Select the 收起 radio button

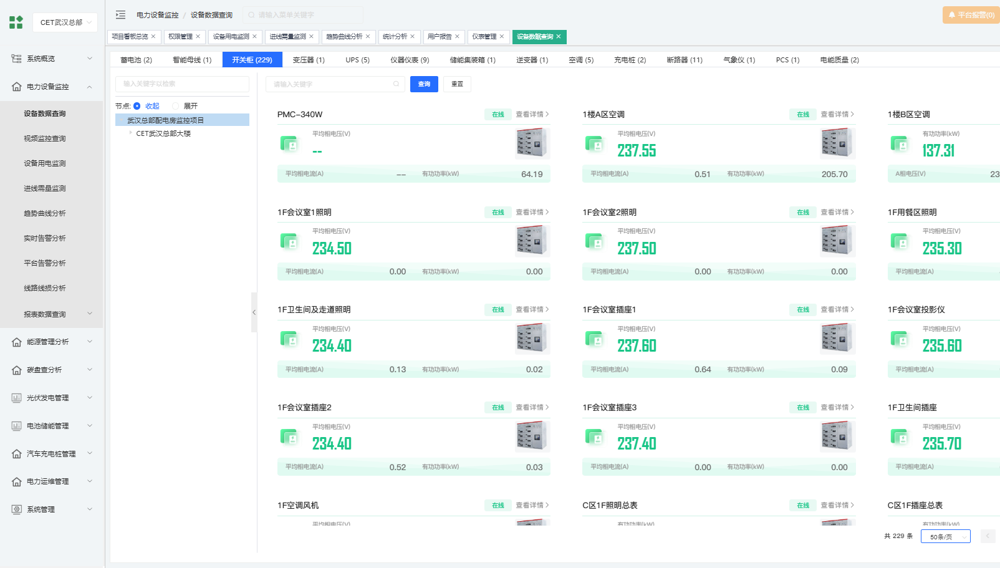137,106
